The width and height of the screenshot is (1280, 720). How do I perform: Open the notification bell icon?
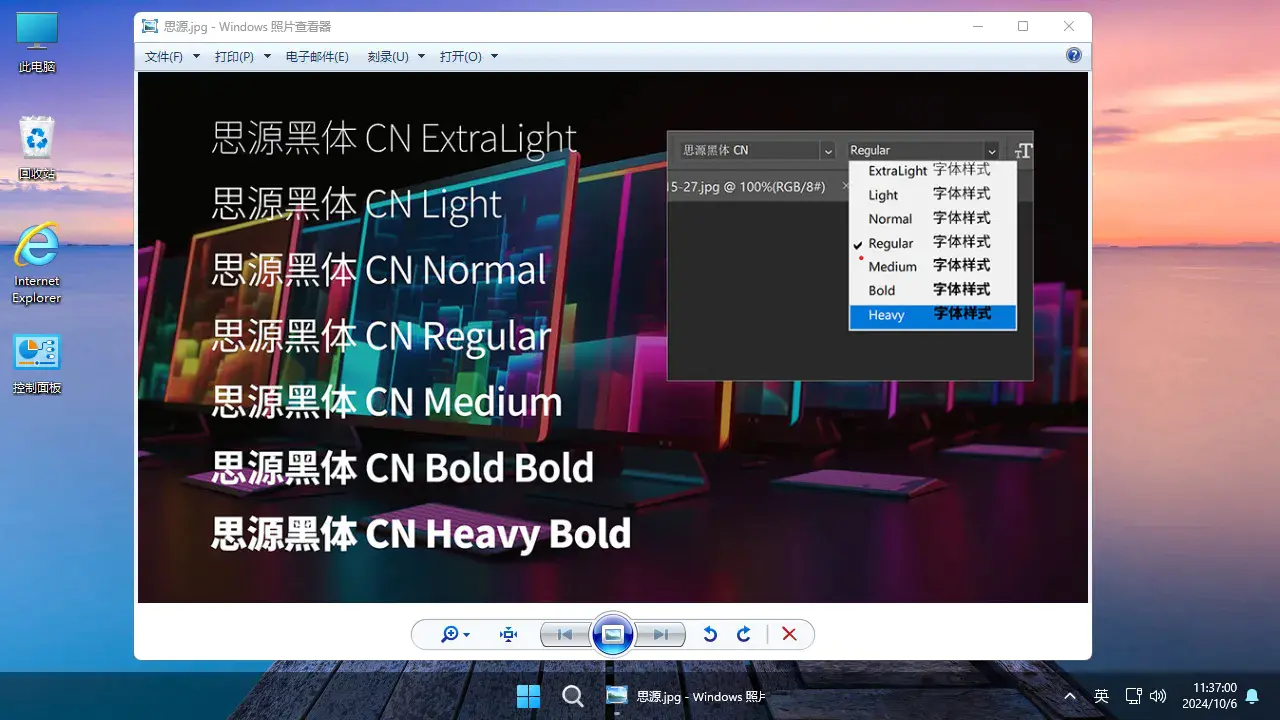[x=1251, y=696]
